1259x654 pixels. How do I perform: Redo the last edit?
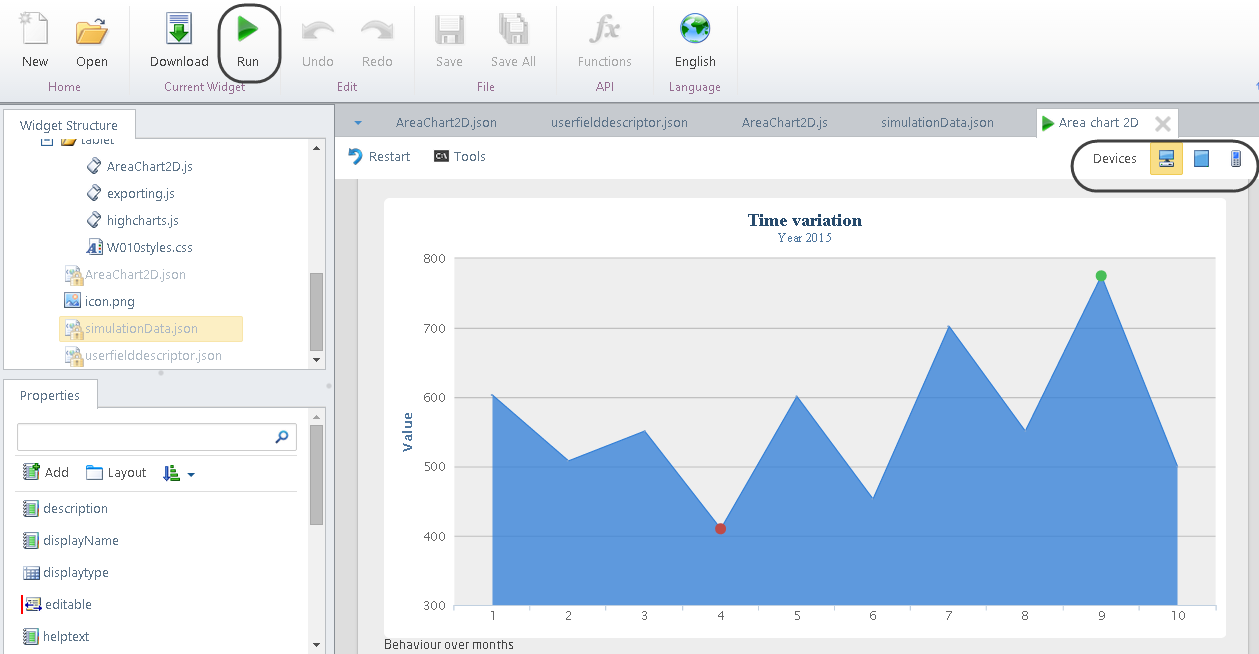tap(377, 41)
